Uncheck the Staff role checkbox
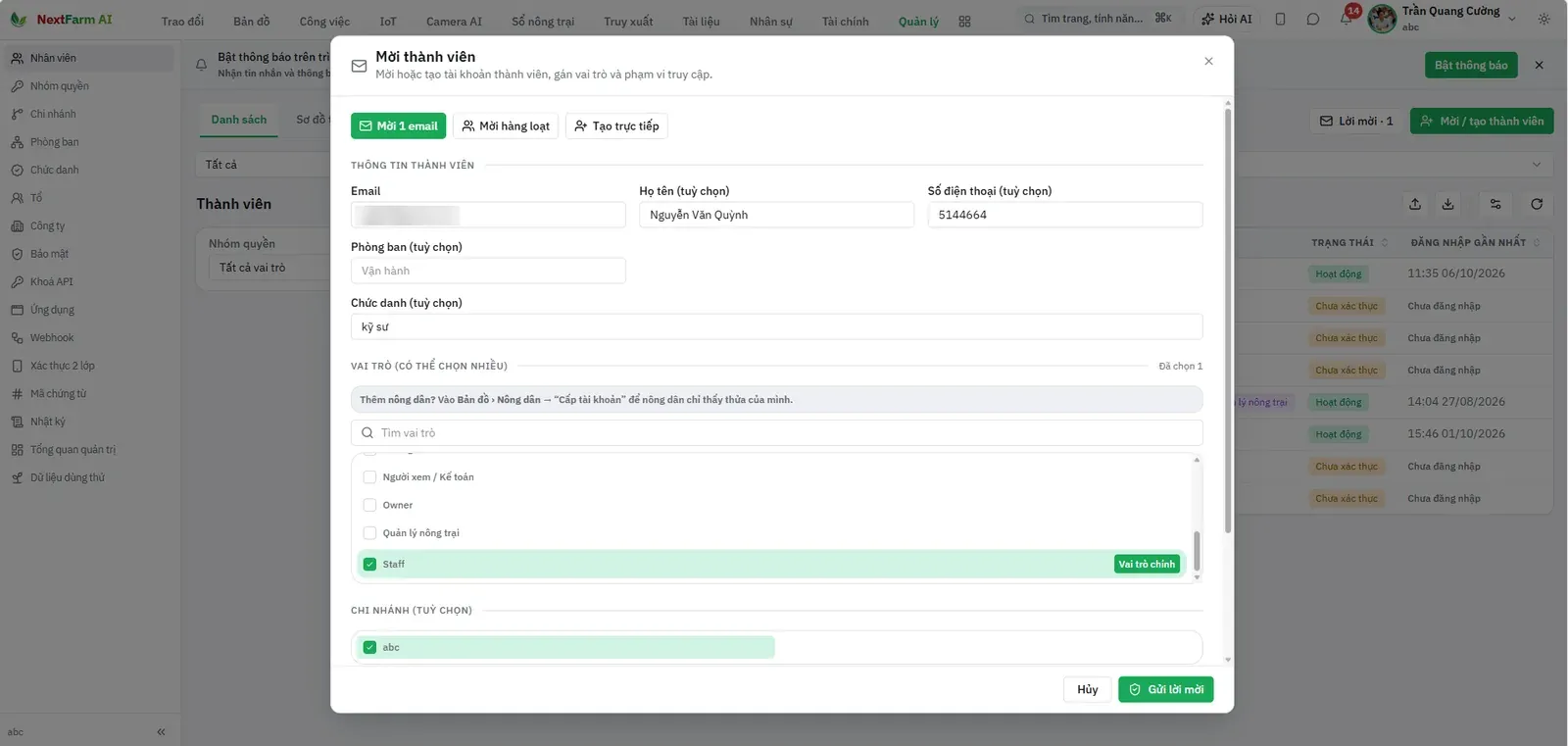The width and height of the screenshot is (1568, 746). 369,565
